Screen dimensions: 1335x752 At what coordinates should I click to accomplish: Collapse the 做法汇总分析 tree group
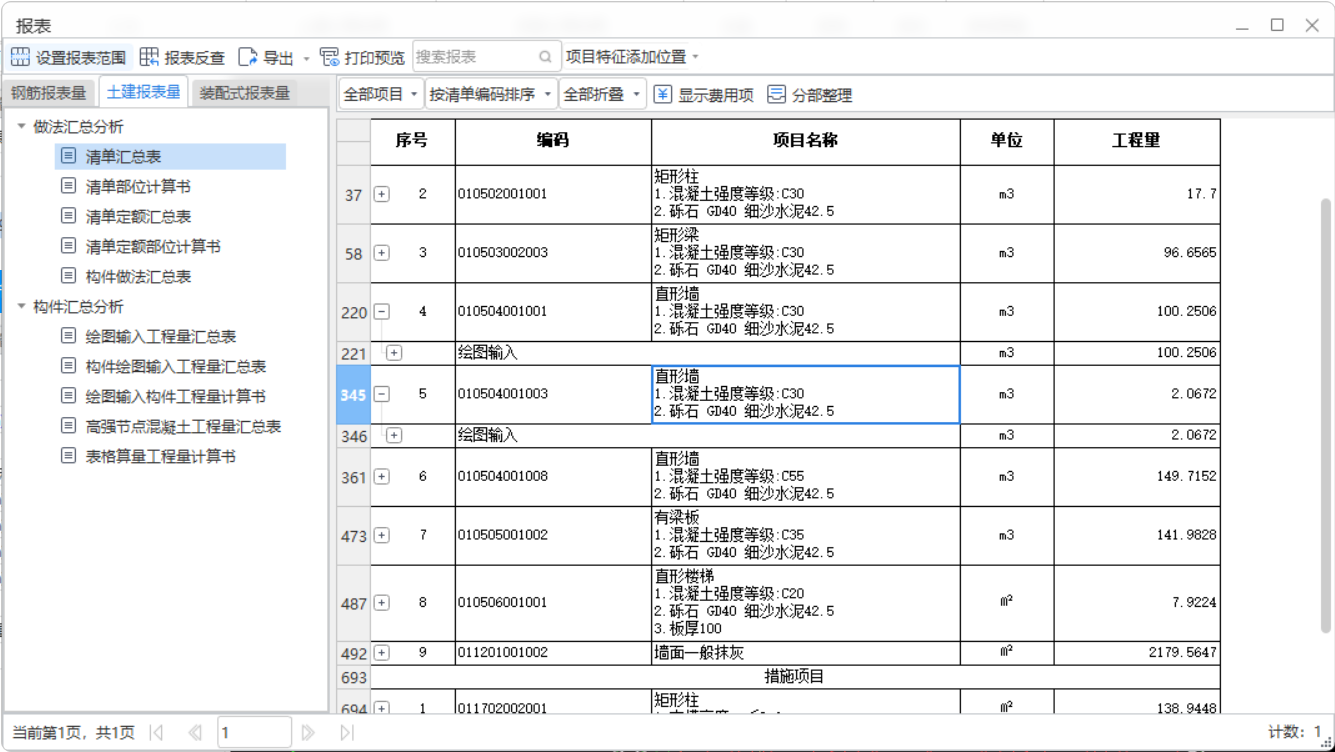point(21,126)
